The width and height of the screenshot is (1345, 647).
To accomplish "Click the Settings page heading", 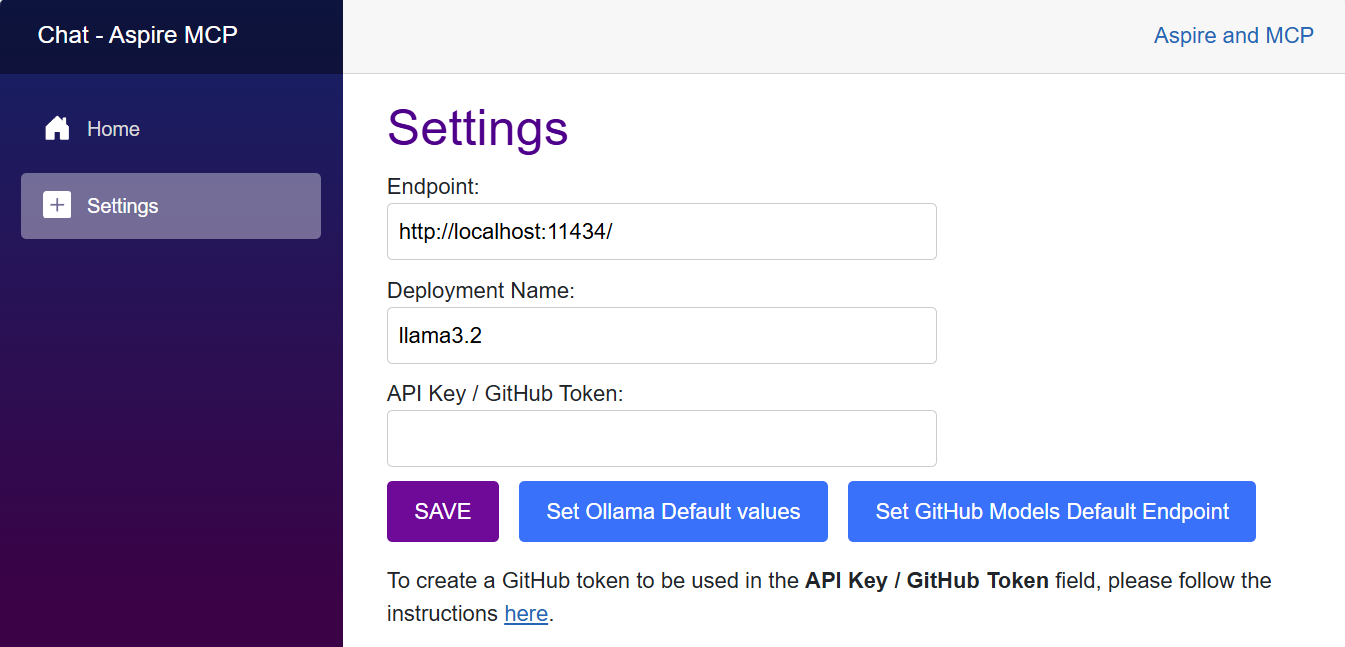I will click(478, 128).
